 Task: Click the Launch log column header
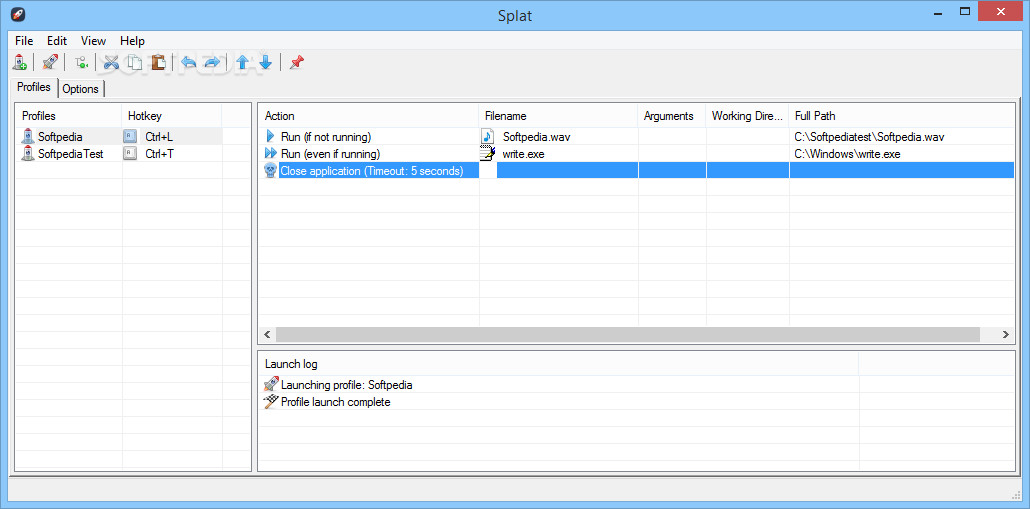pyautogui.click(x=558, y=363)
